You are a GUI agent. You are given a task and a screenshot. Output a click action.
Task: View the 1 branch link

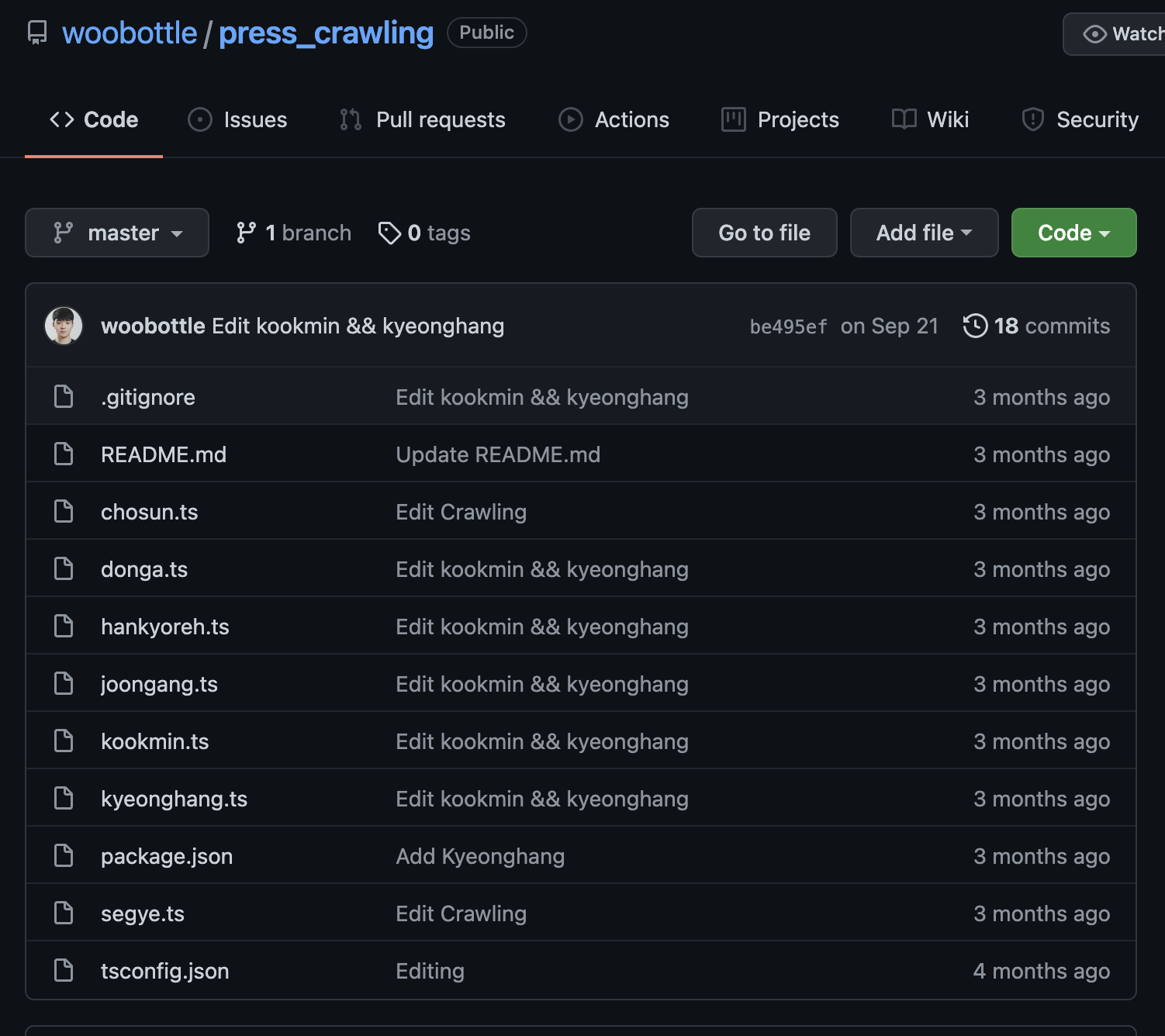tap(293, 233)
